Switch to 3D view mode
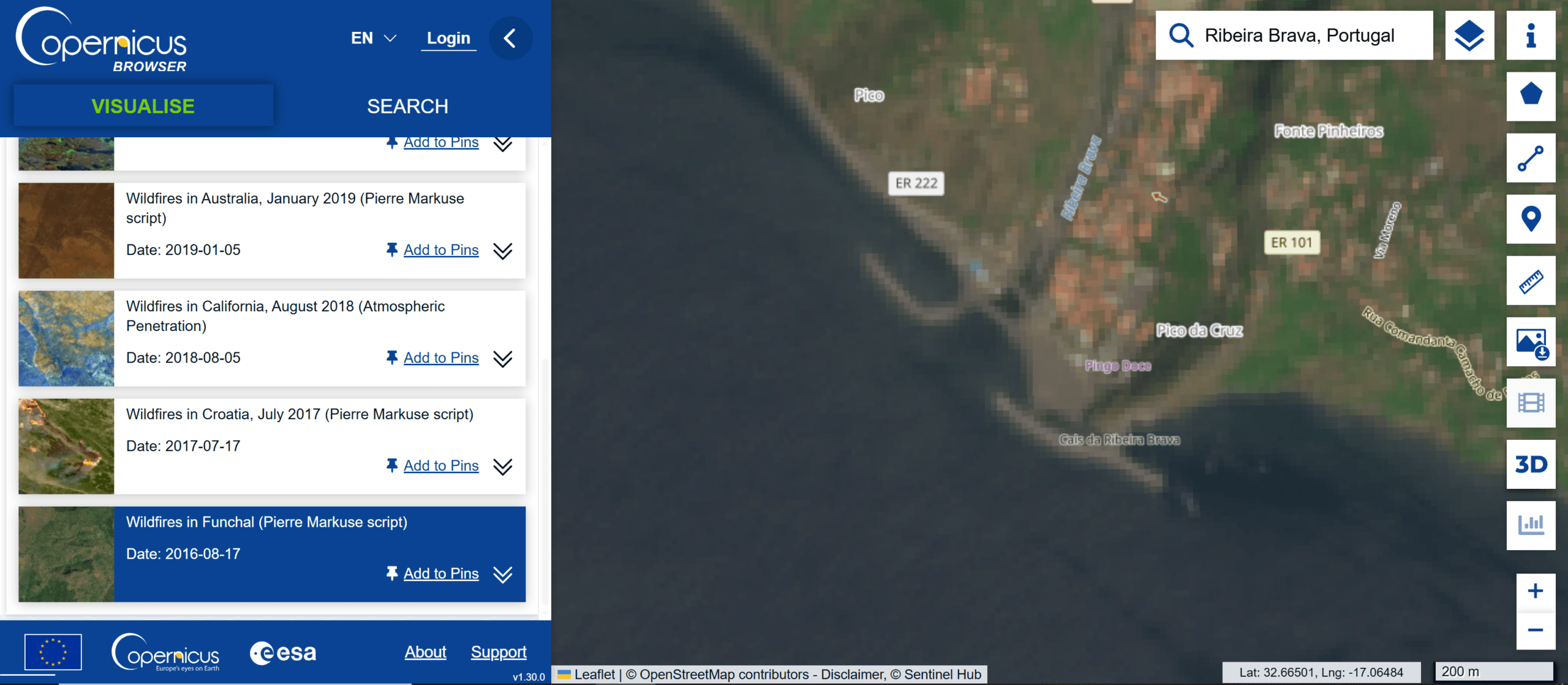Screen dimensions: 1568x685 pos(1530,464)
